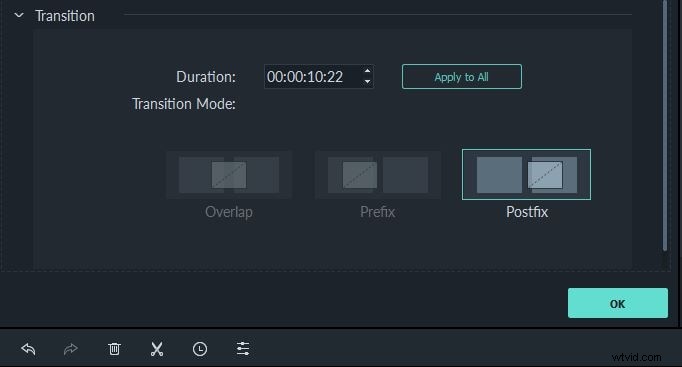
Task: Open the edit adjustments sliders icon
Action: pos(243,349)
